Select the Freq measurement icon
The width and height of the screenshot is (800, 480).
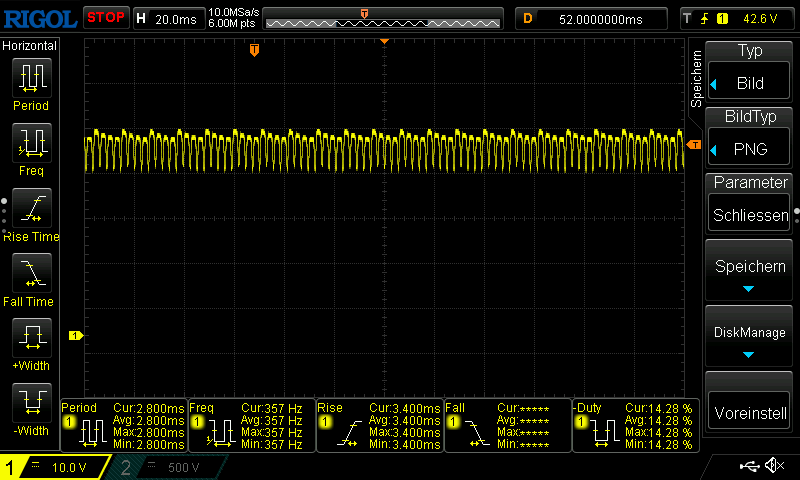pyautogui.click(x=30, y=143)
